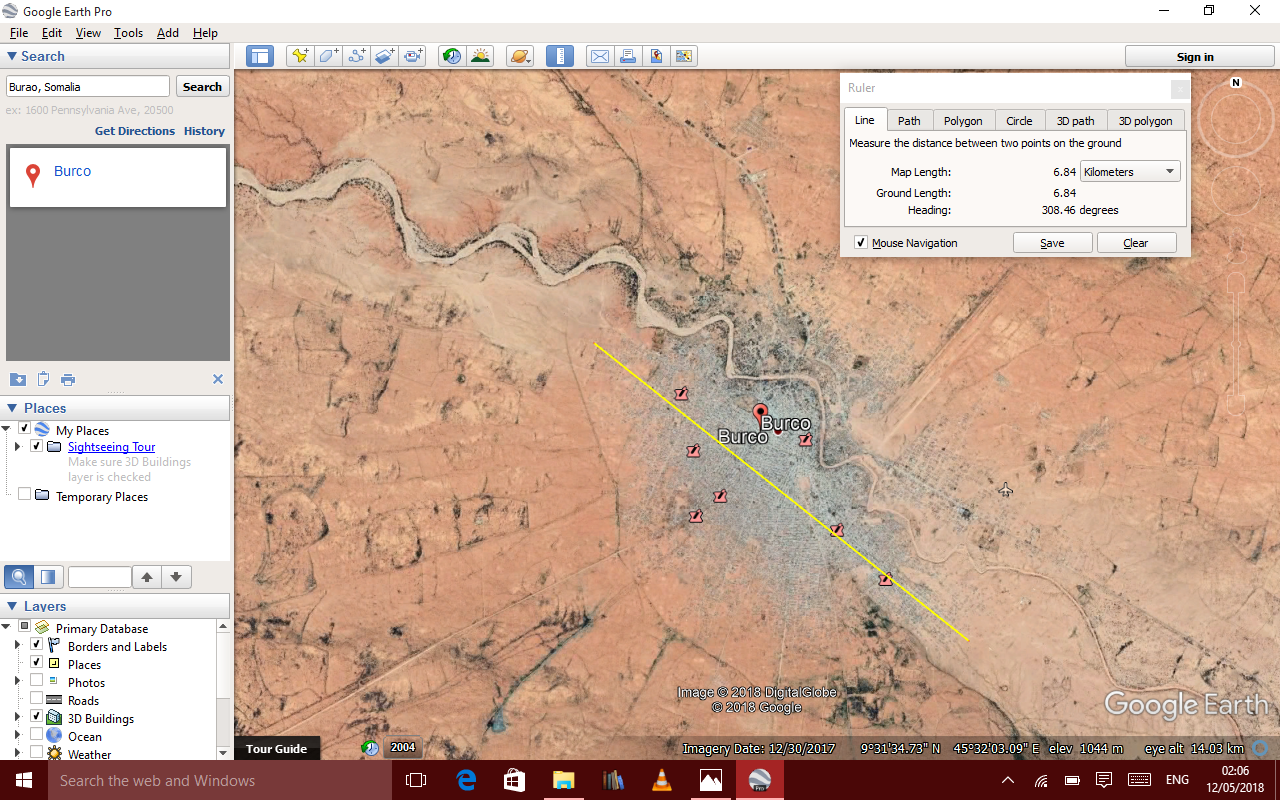Add a polygon from the toolbar

point(328,57)
